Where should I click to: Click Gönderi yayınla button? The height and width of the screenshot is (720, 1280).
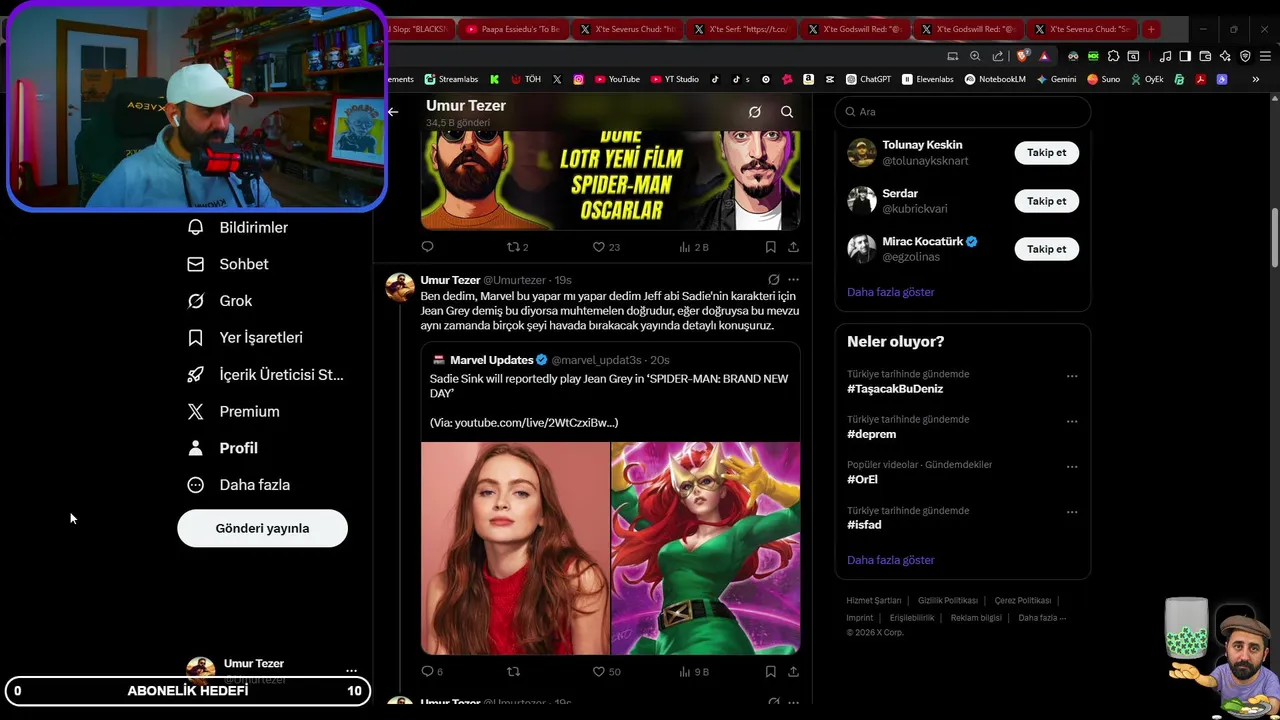262,528
